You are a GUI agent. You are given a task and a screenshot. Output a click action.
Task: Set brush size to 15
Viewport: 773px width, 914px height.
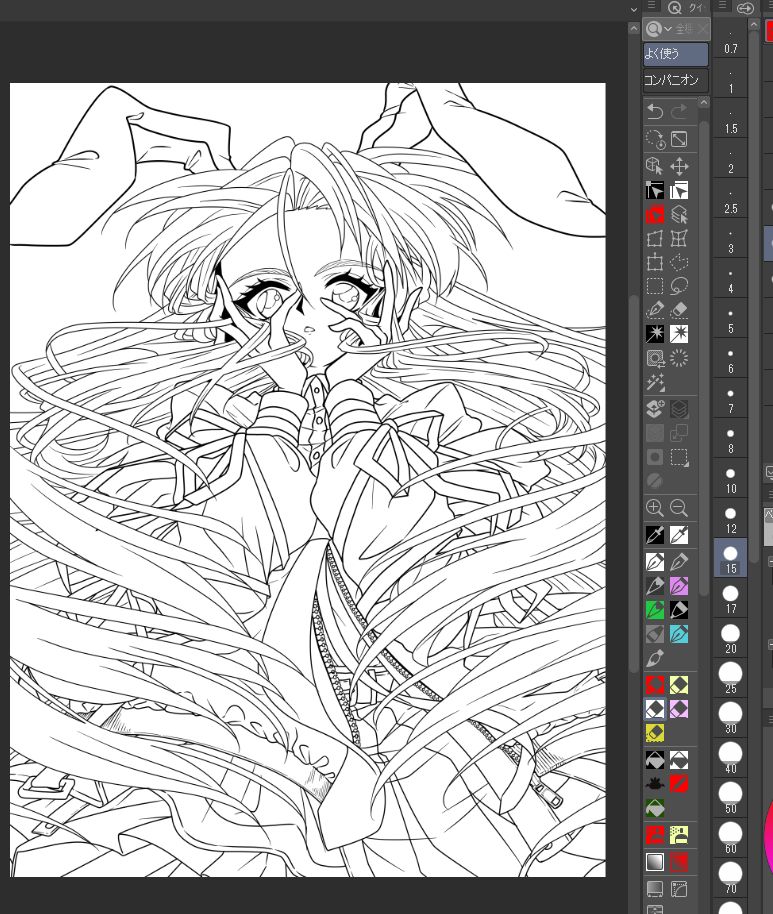730,558
